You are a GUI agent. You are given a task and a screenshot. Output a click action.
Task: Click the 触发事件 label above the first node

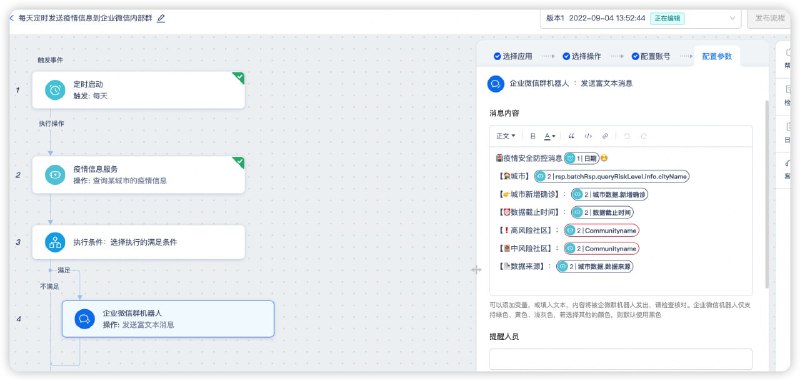click(x=50, y=60)
